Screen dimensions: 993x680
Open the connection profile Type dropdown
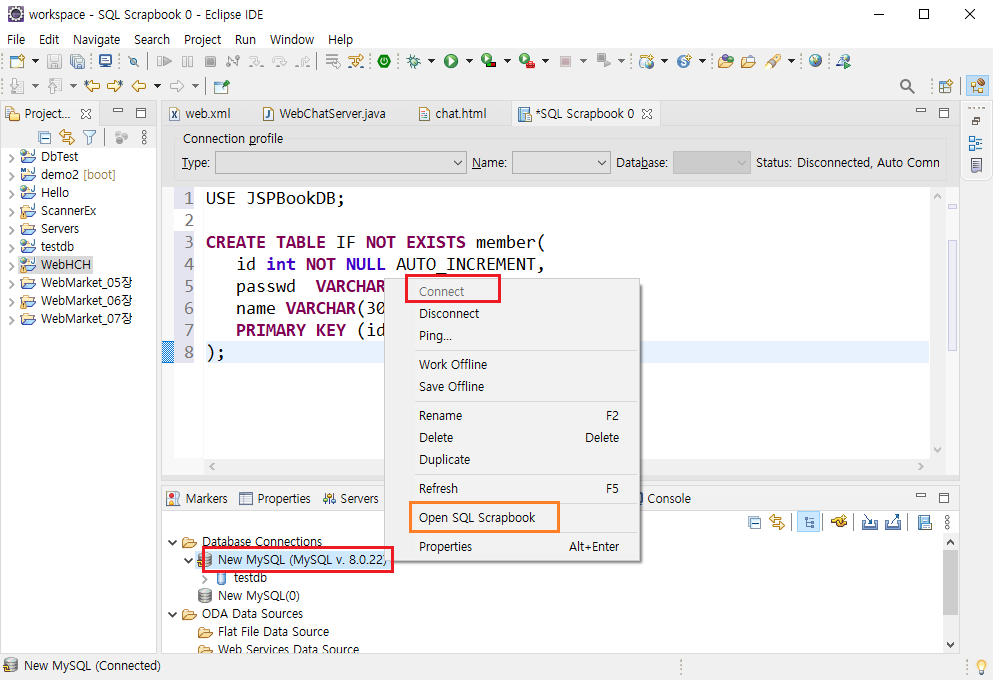tap(340, 162)
